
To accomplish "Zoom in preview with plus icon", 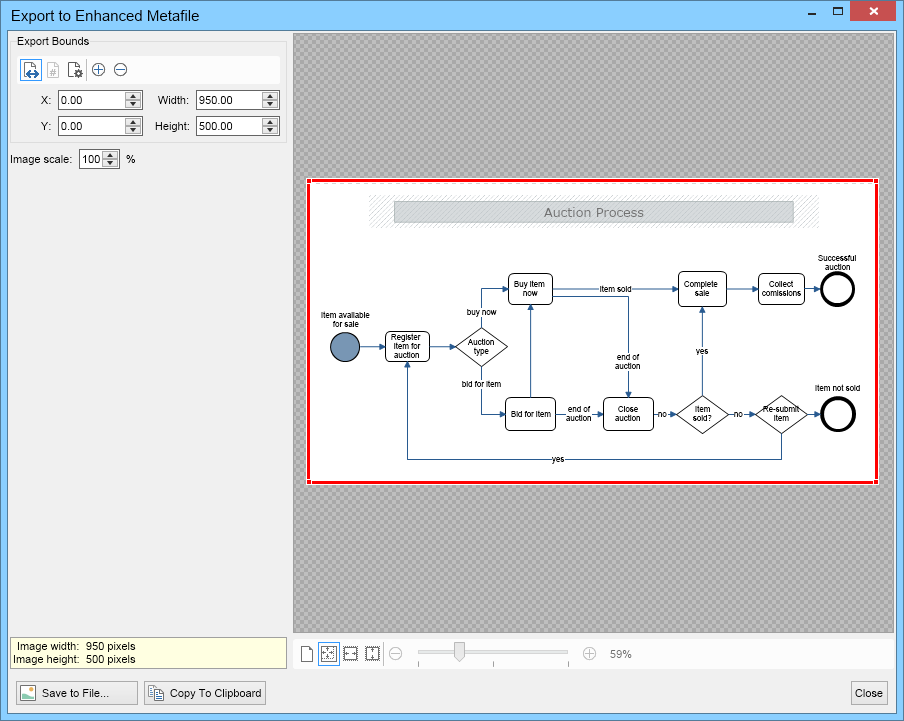I will (x=589, y=654).
